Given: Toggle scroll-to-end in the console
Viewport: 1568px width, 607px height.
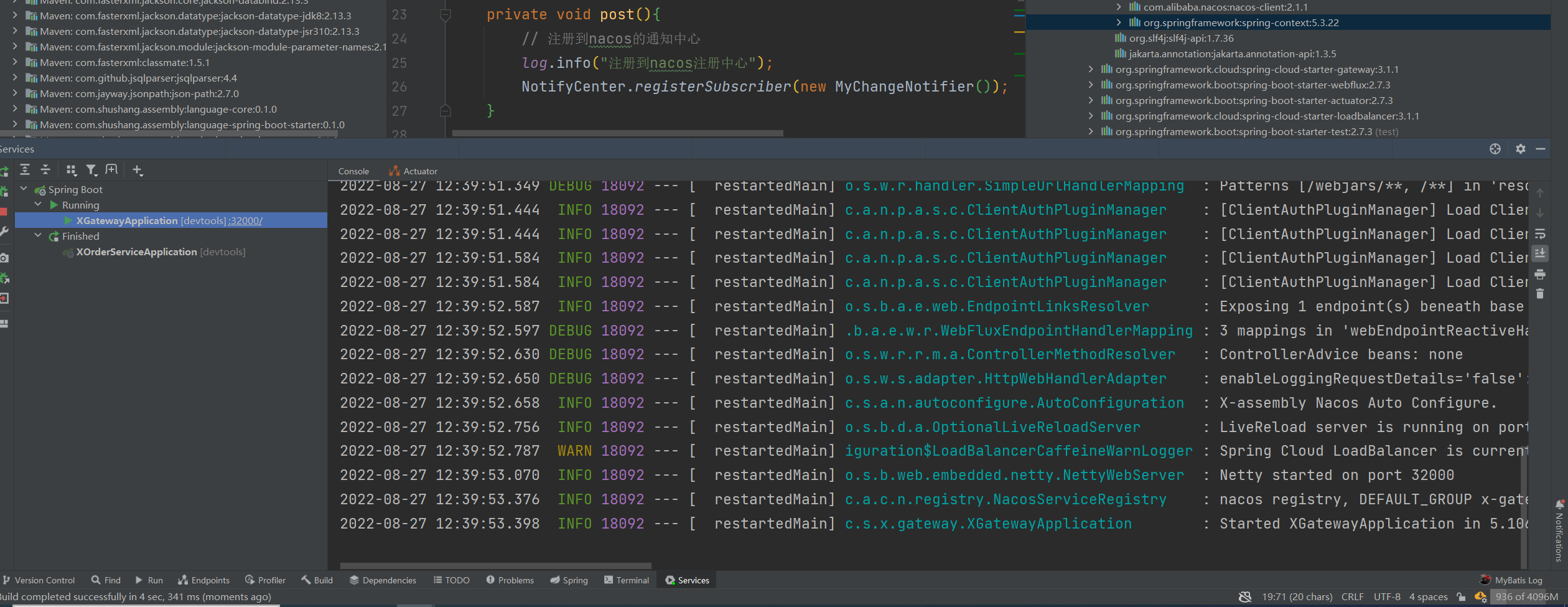Looking at the screenshot, I should pos(1539,253).
